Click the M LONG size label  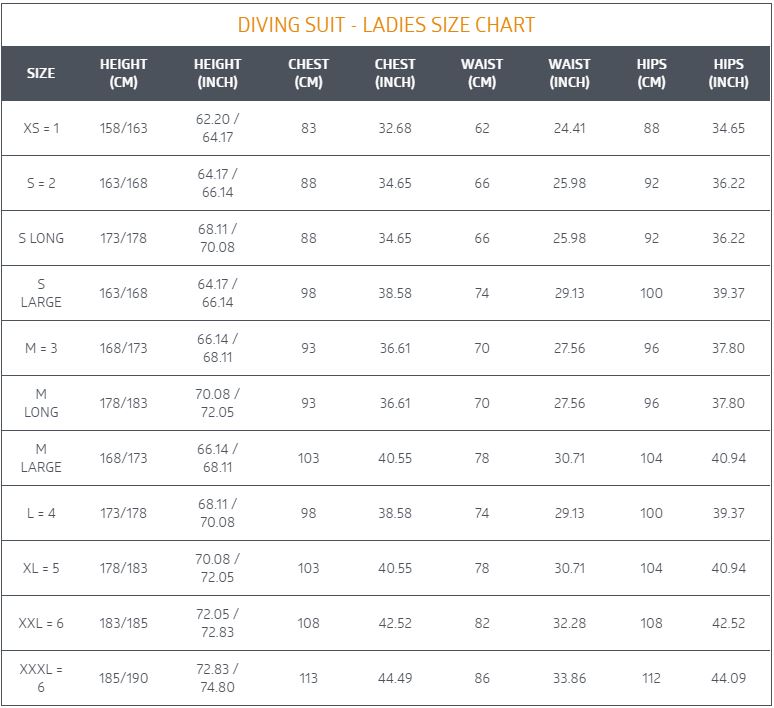point(41,403)
